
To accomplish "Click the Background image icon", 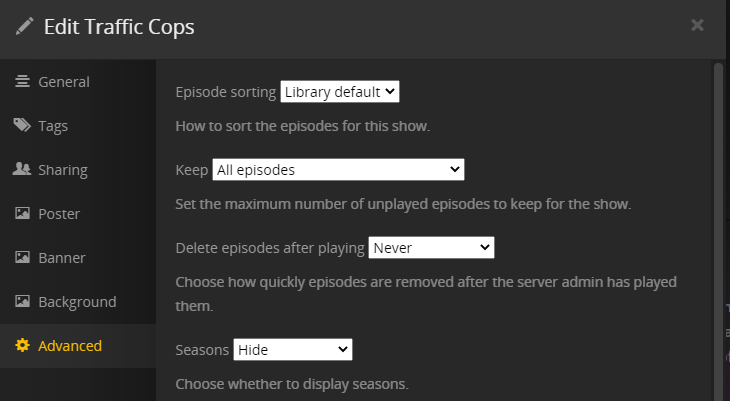I will point(22,302).
